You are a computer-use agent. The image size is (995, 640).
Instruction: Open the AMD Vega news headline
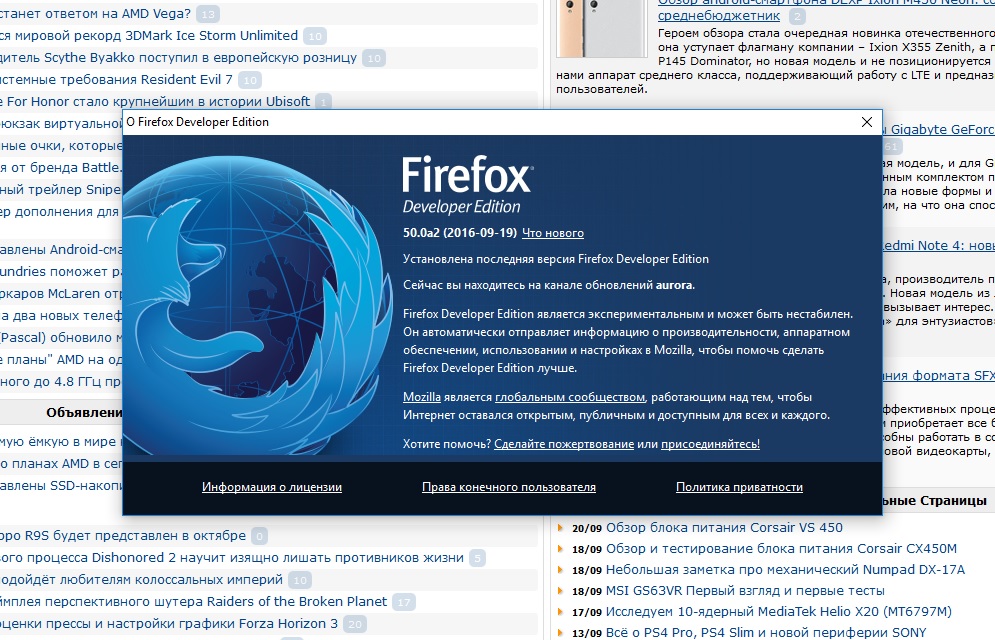tap(95, 13)
